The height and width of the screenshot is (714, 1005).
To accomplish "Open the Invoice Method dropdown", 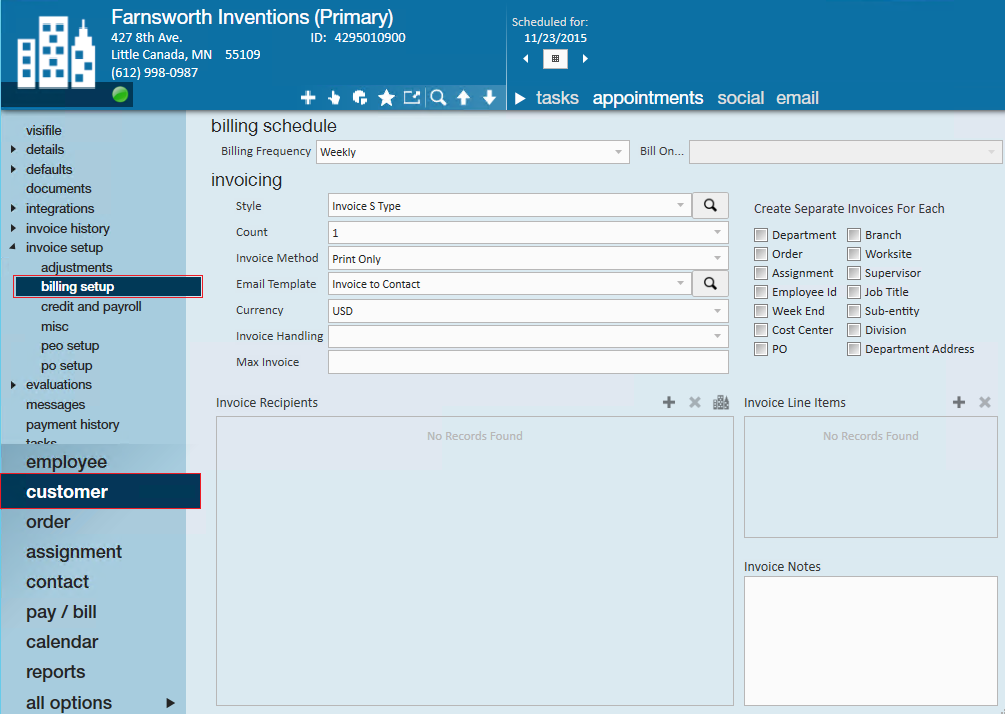I will tap(528, 258).
